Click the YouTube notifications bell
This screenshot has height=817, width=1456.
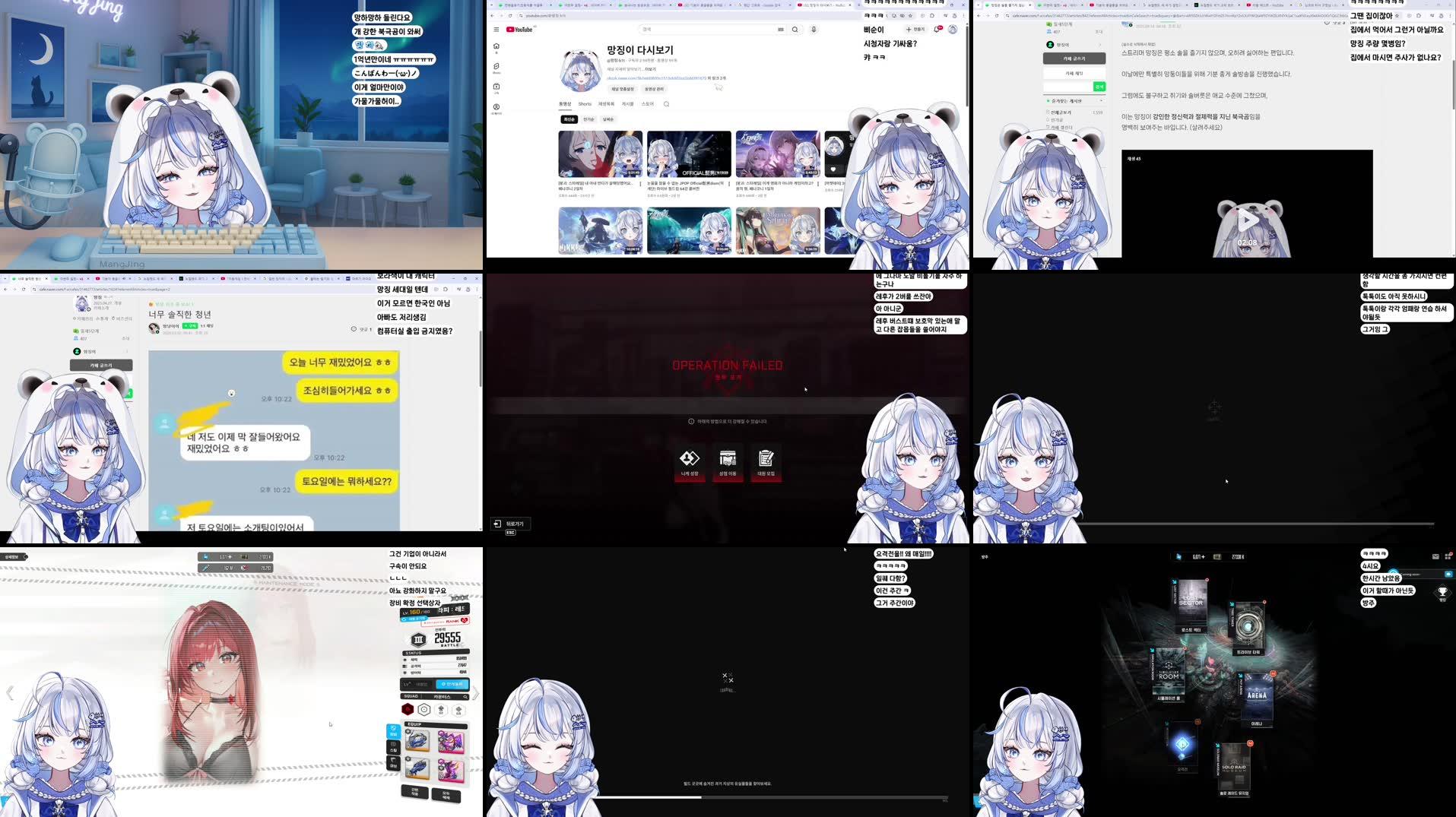tap(936, 30)
